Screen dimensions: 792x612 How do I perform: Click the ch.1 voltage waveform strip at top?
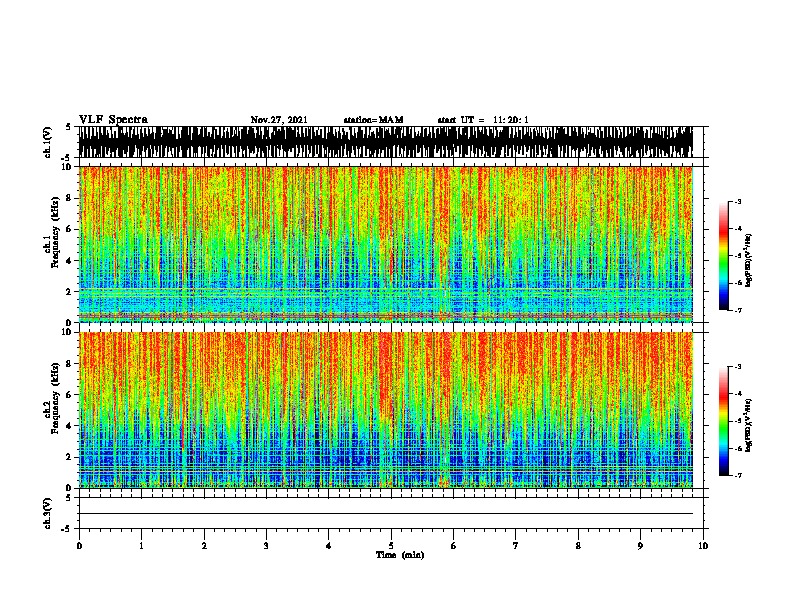[385, 142]
